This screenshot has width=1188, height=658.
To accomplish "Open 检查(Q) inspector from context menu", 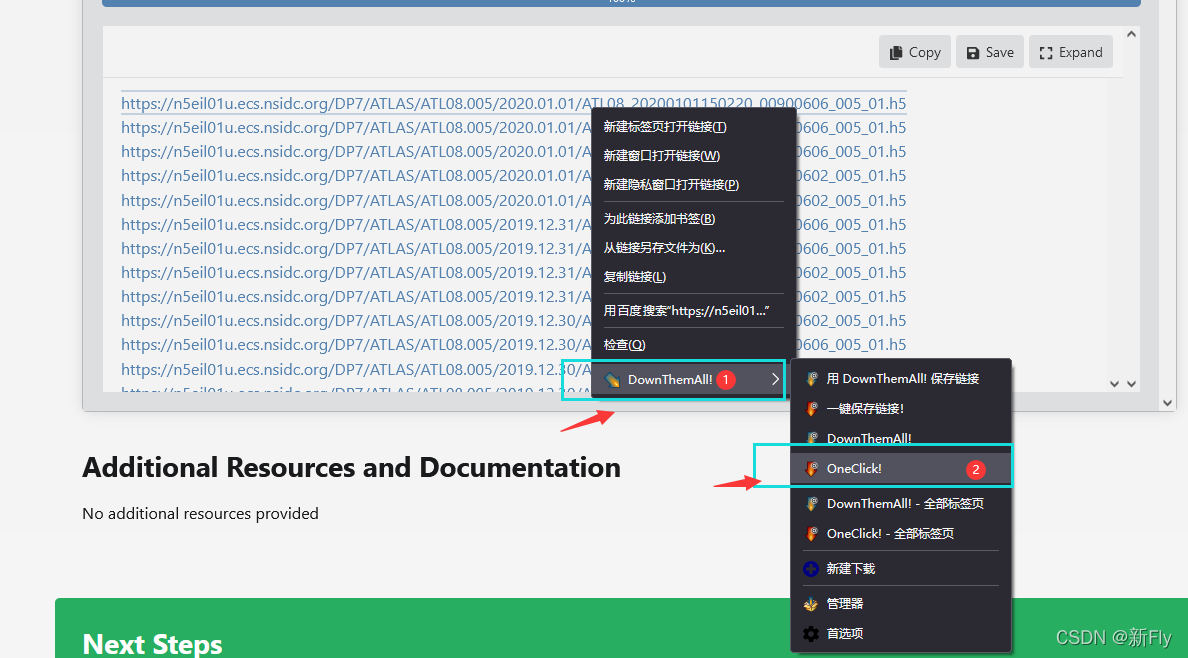I will click(693, 345).
